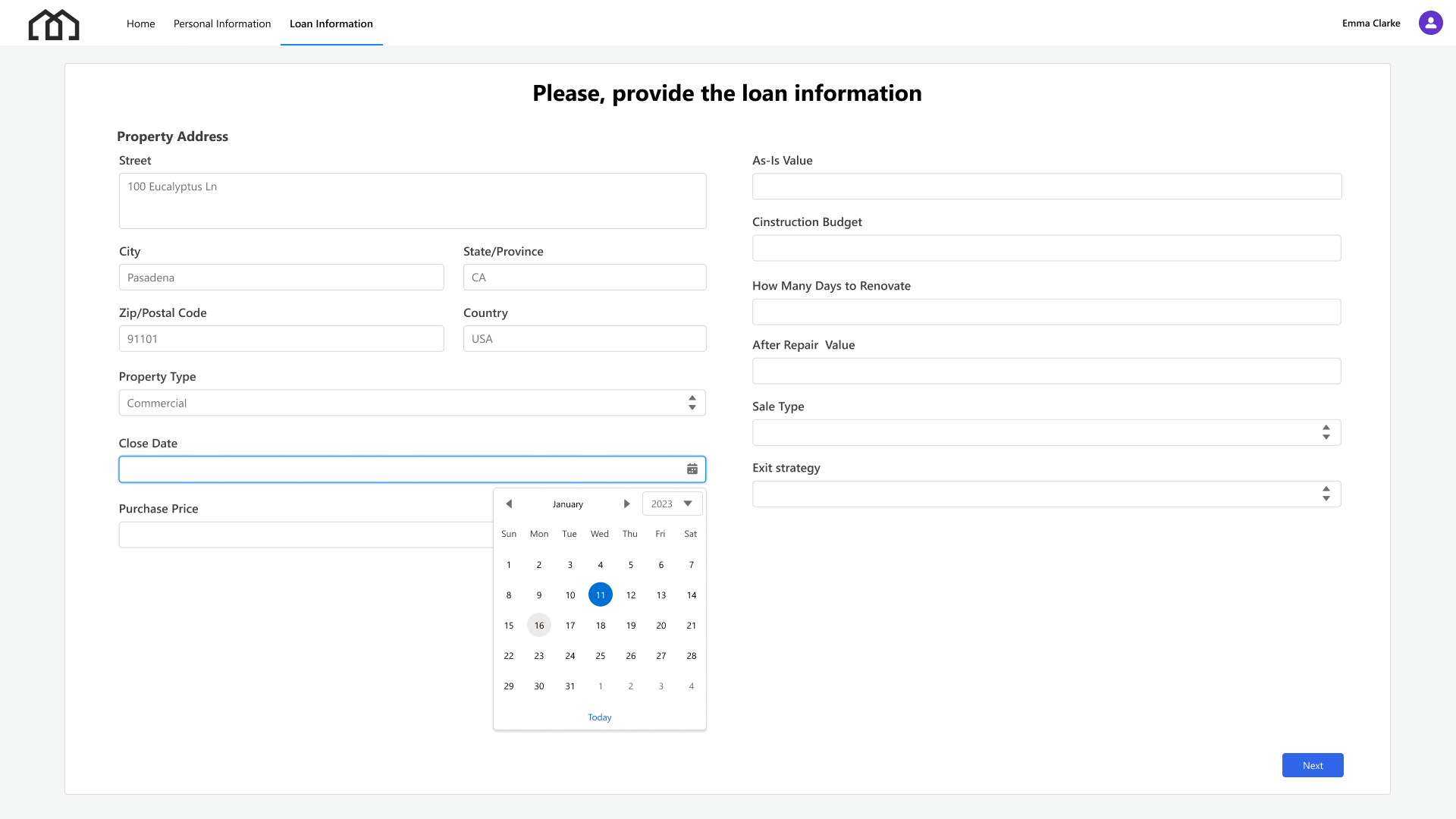The width and height of the screenshot is (1456, 819).
Task: Click the As-Is Value field
Action: coord(1046,187)
